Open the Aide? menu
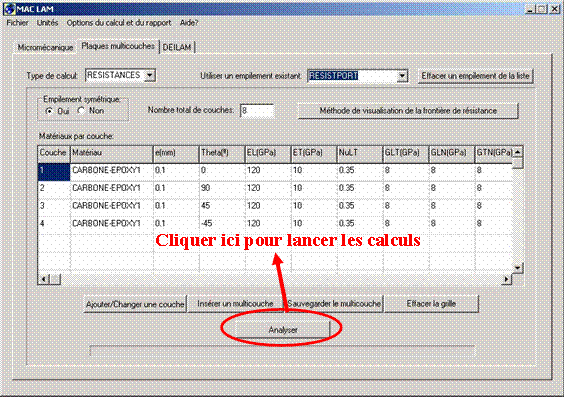 point(189,23)
